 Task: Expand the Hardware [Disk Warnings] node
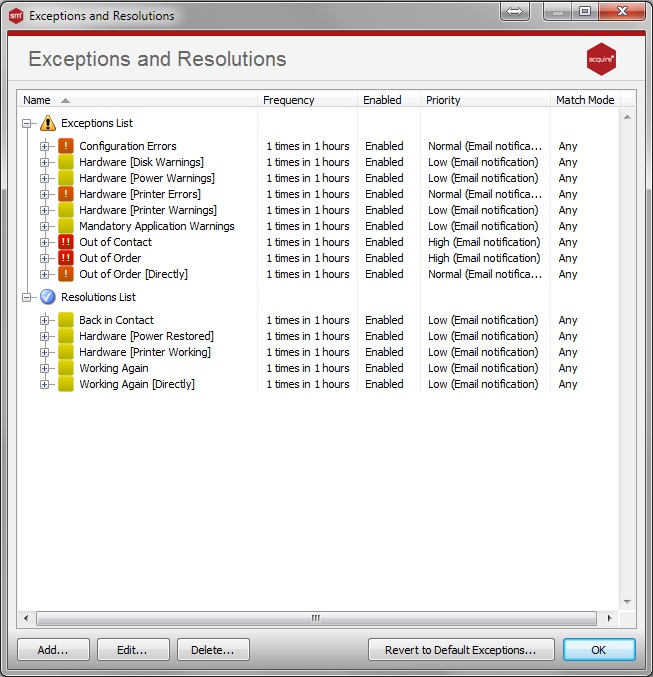pos(44,162)
